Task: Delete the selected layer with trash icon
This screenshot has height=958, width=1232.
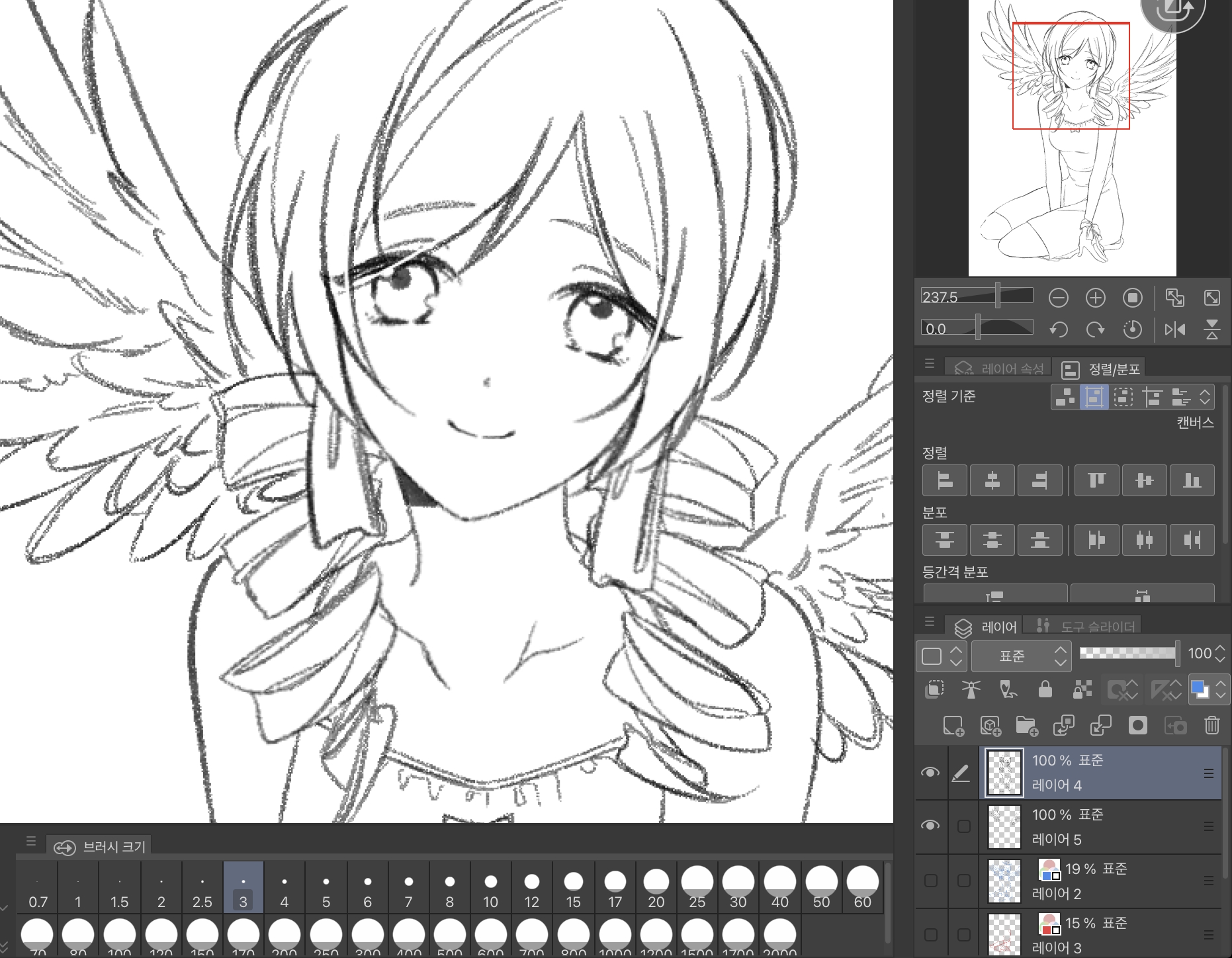Action: click(1211, 726)
